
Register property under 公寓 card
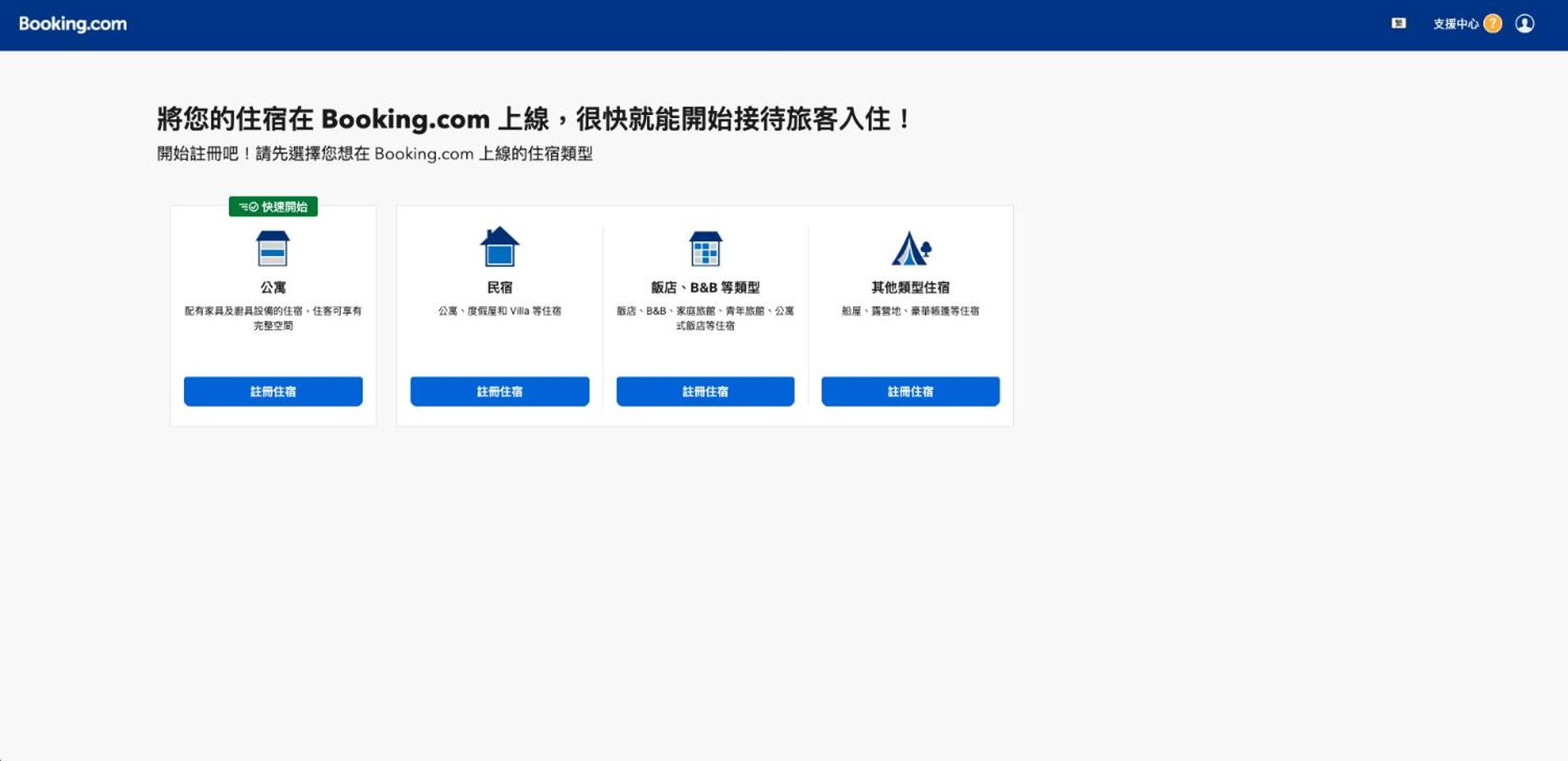click(x=273, y=392)
